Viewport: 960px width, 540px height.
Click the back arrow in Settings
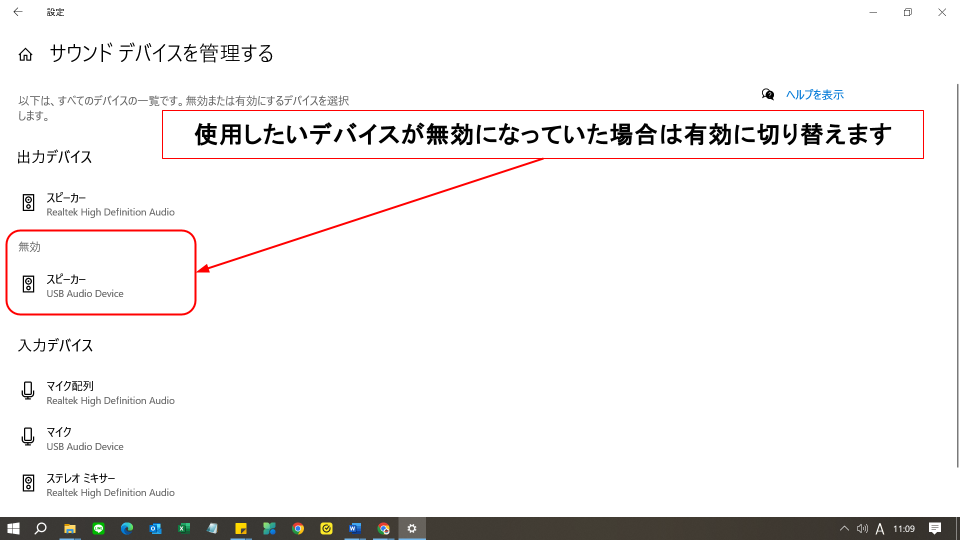(17, 12)
